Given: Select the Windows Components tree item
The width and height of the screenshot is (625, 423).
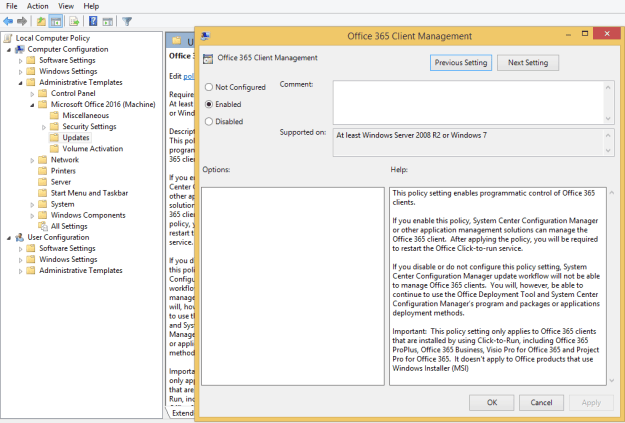Looking at the screenshot, I should [x=88, y=215].
